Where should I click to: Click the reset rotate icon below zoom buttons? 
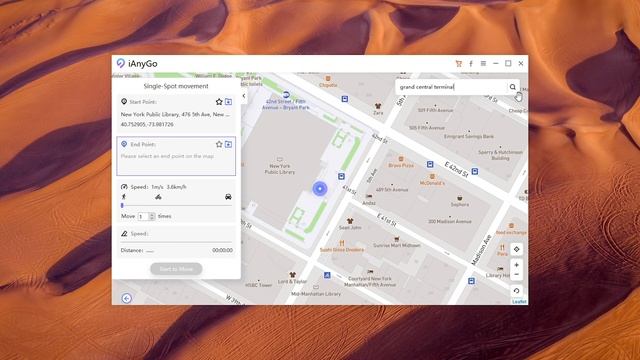(x=517, y=291)
